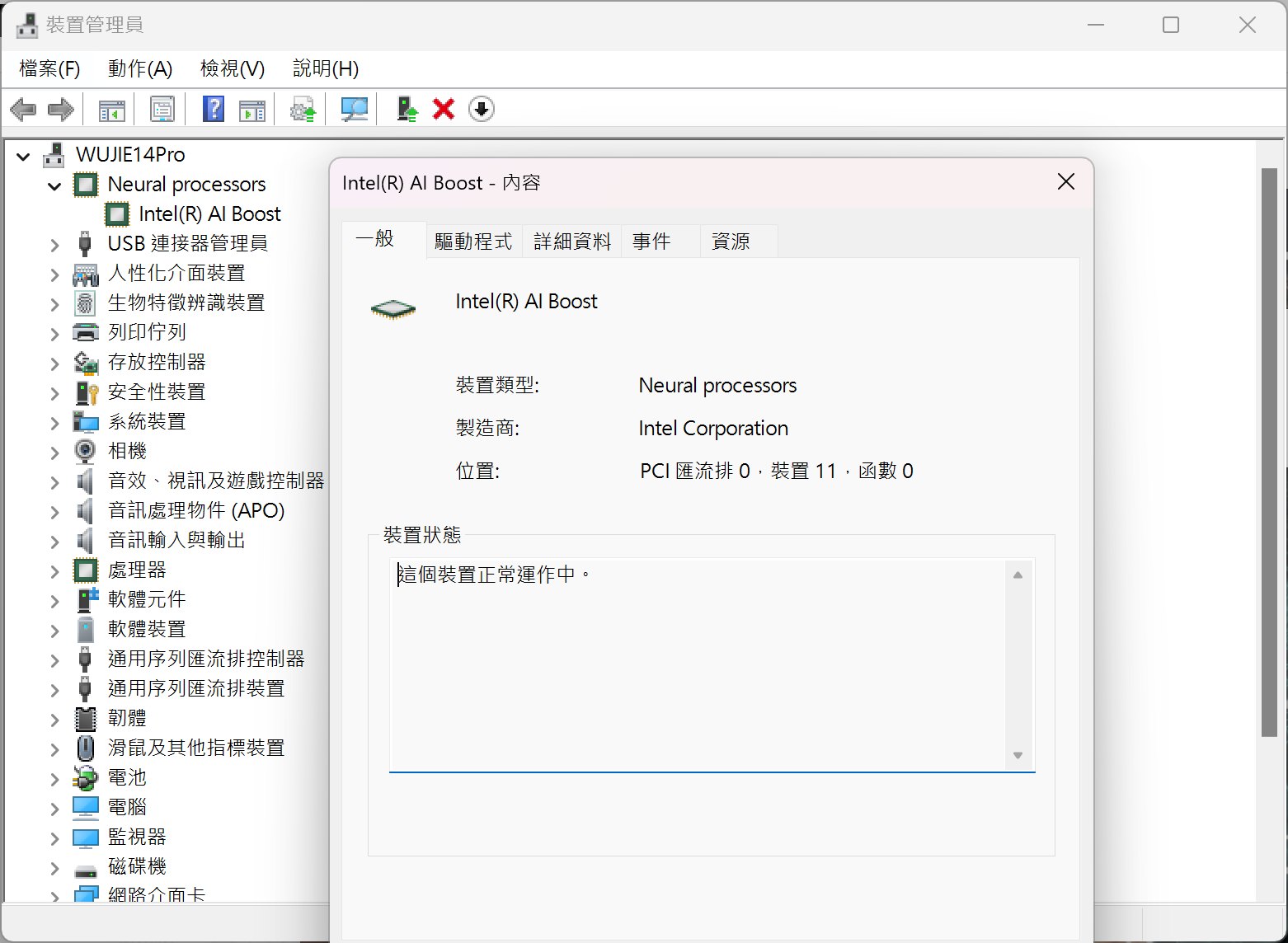Click the PCI 匯流排 0 location value

[x=777, y=471]
